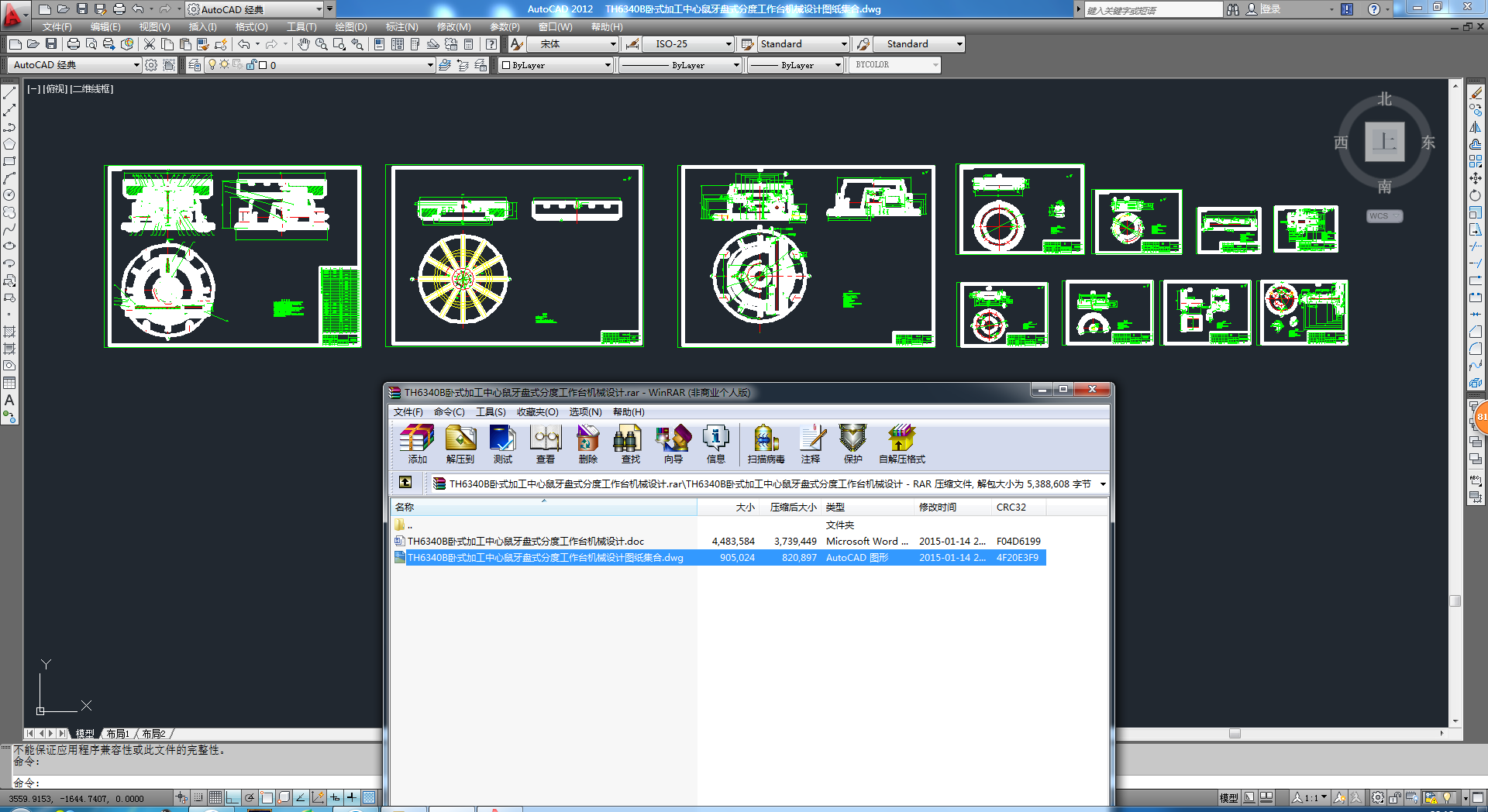This screenshot has width=1488, height=812.
Task: Toggle Snap Mode in status bar
Action: [198, 797]
